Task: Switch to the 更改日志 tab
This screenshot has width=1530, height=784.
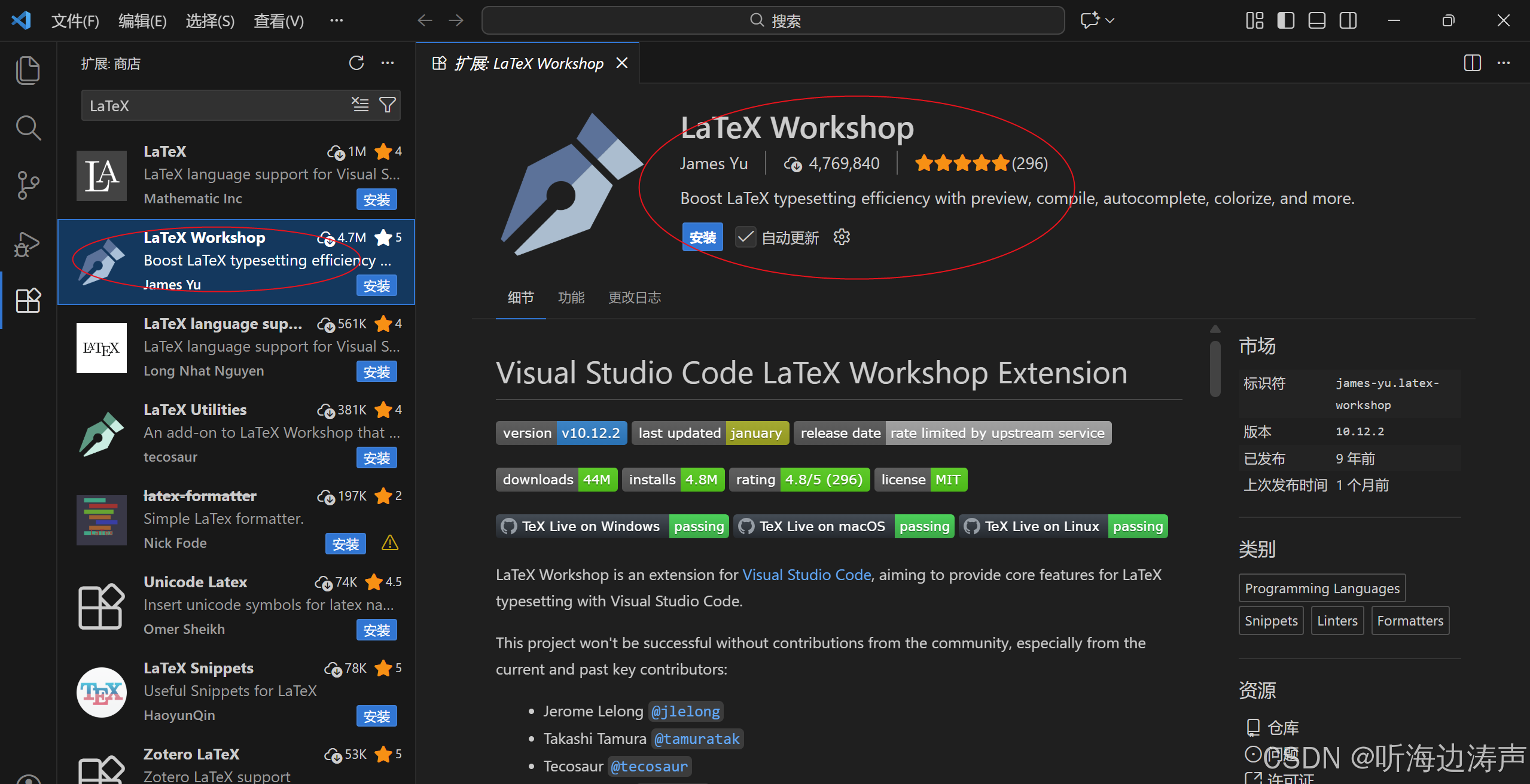Action: 635,297
